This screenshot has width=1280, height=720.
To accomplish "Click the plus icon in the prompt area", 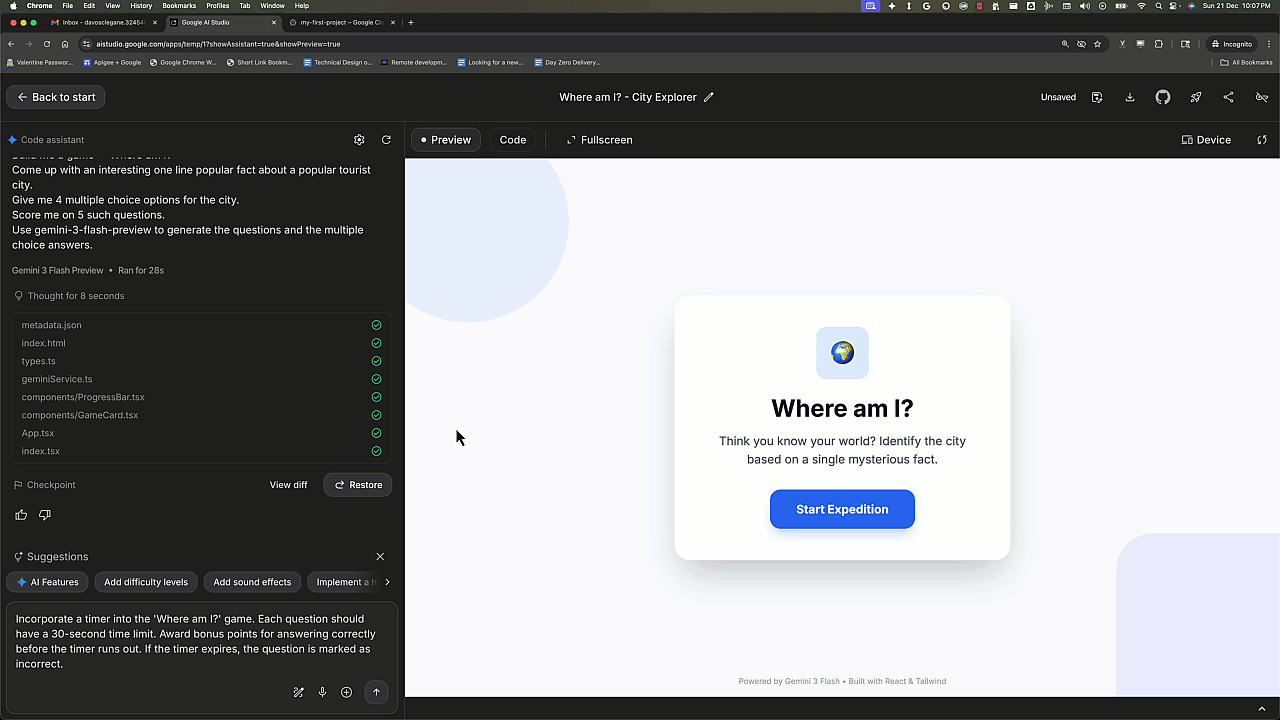I will [346, 692].
